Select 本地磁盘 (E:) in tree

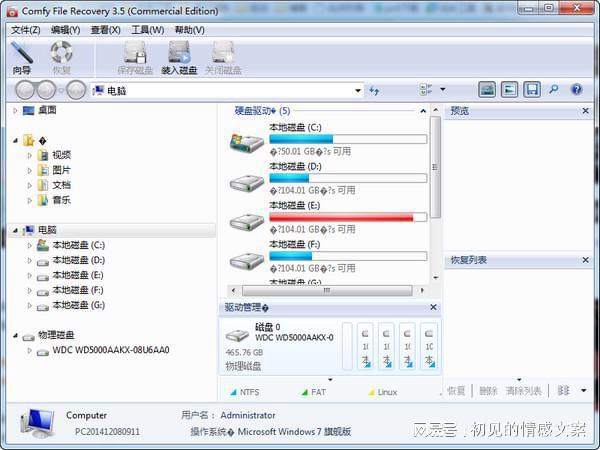[78, 275]
